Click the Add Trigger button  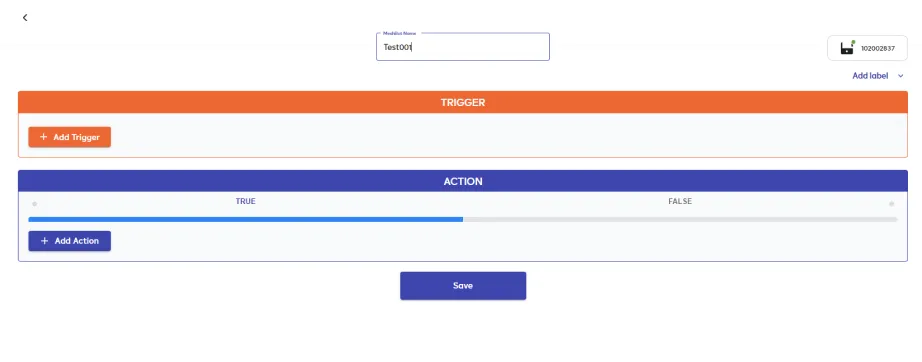point(69,137)
